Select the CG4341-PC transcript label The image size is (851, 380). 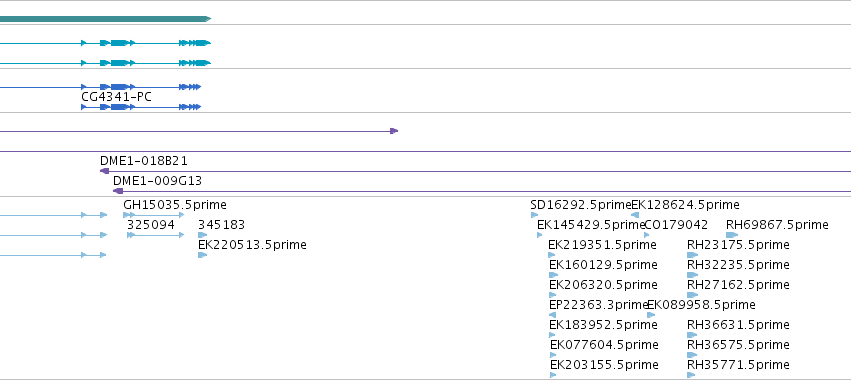116,97
